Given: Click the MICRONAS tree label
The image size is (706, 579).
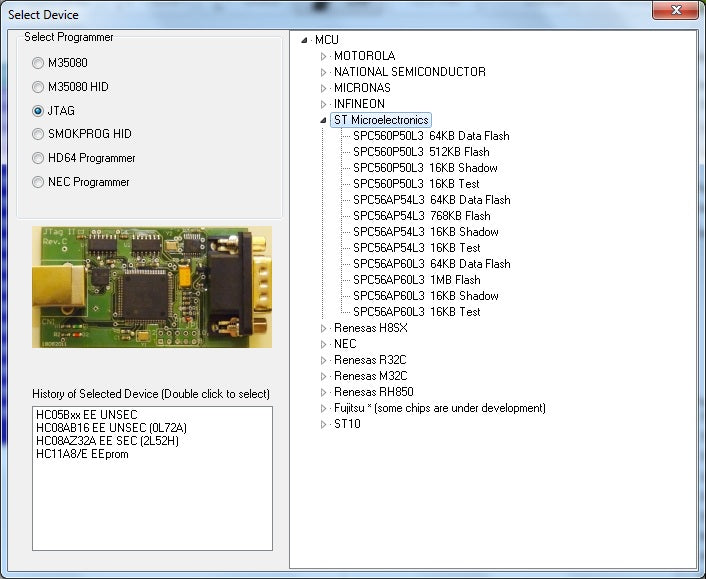Looking at the screenshot, I should point(362,88).
